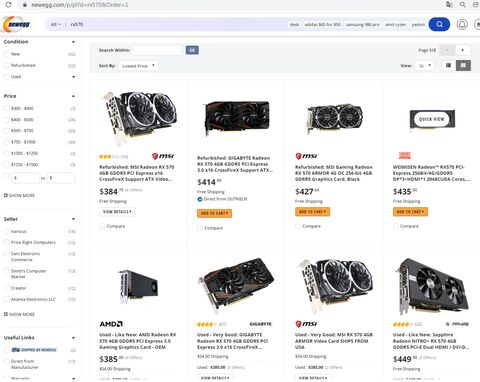Collapse the Useful Links section
This screenshot has height=382, width=480.
click(73, 338)
